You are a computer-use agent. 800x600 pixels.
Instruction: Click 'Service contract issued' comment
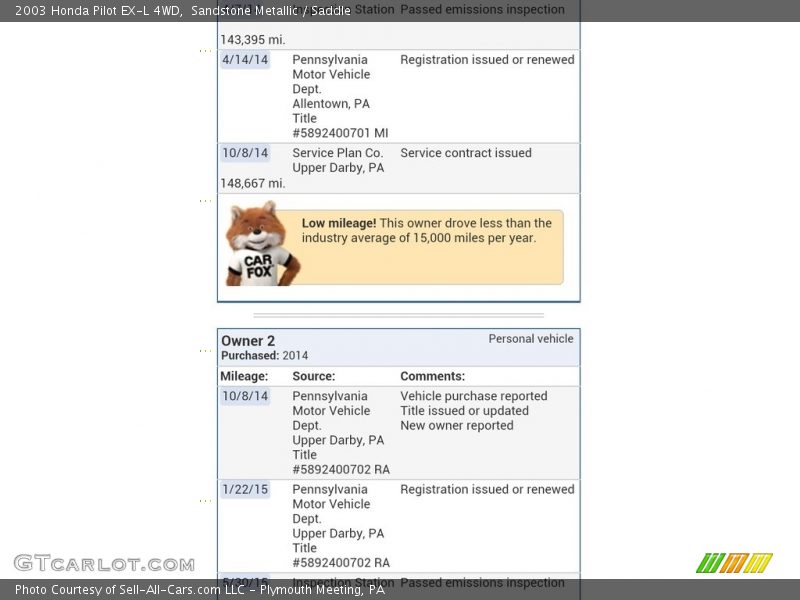(466, 153)
